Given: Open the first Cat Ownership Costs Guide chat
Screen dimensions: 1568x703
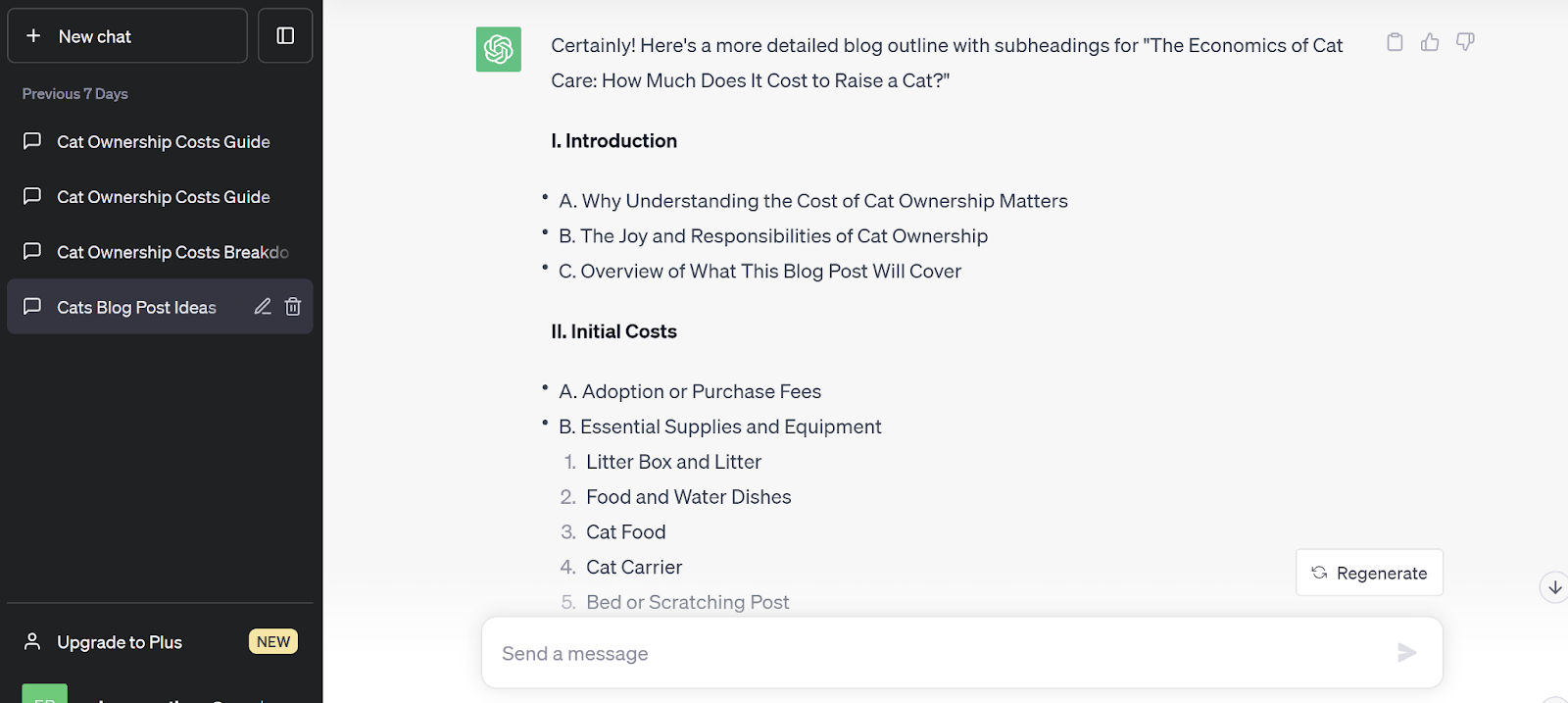Looking at the screenshot, I should click(x=163, y=142).
